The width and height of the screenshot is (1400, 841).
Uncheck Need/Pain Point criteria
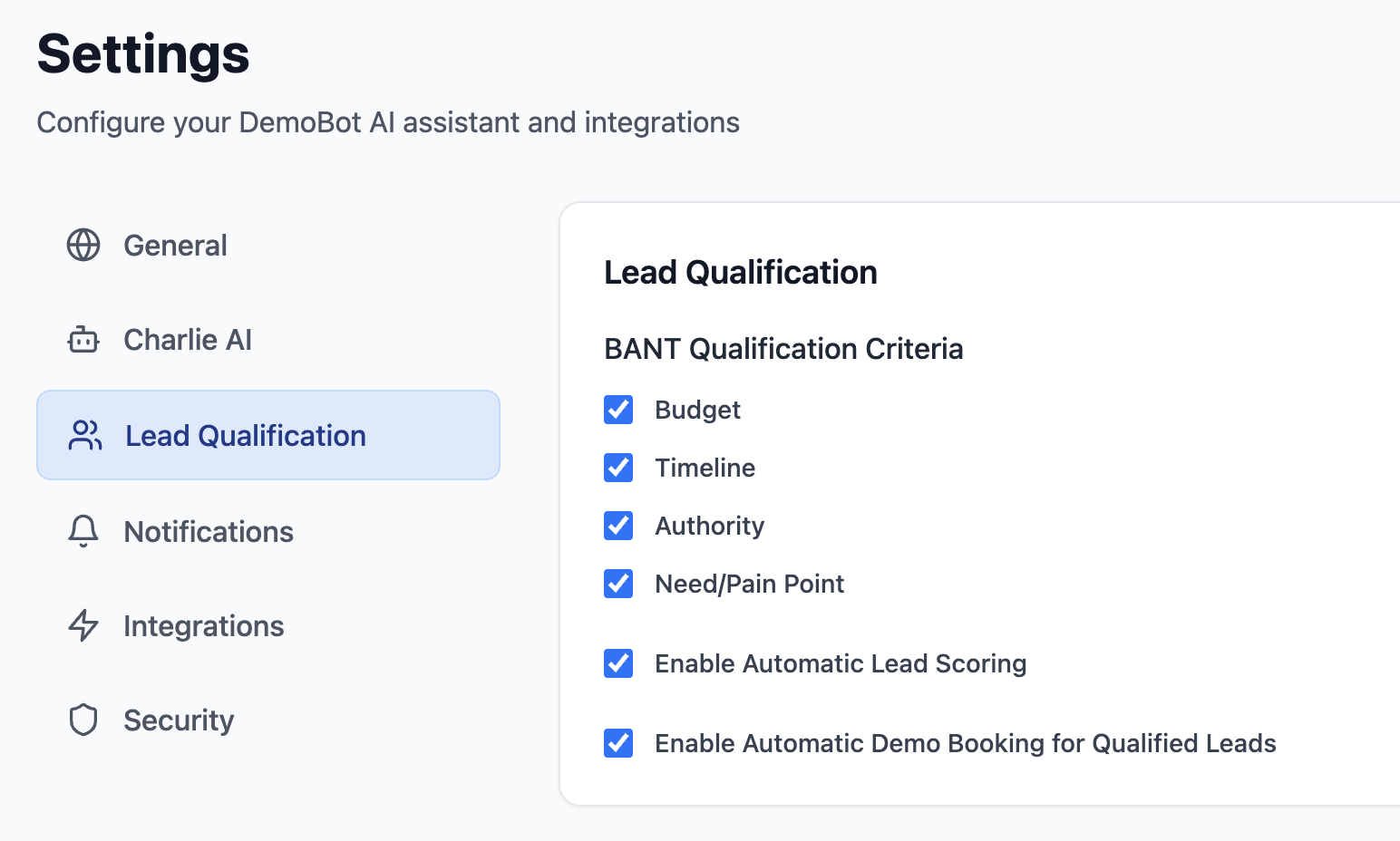[618, 584]
